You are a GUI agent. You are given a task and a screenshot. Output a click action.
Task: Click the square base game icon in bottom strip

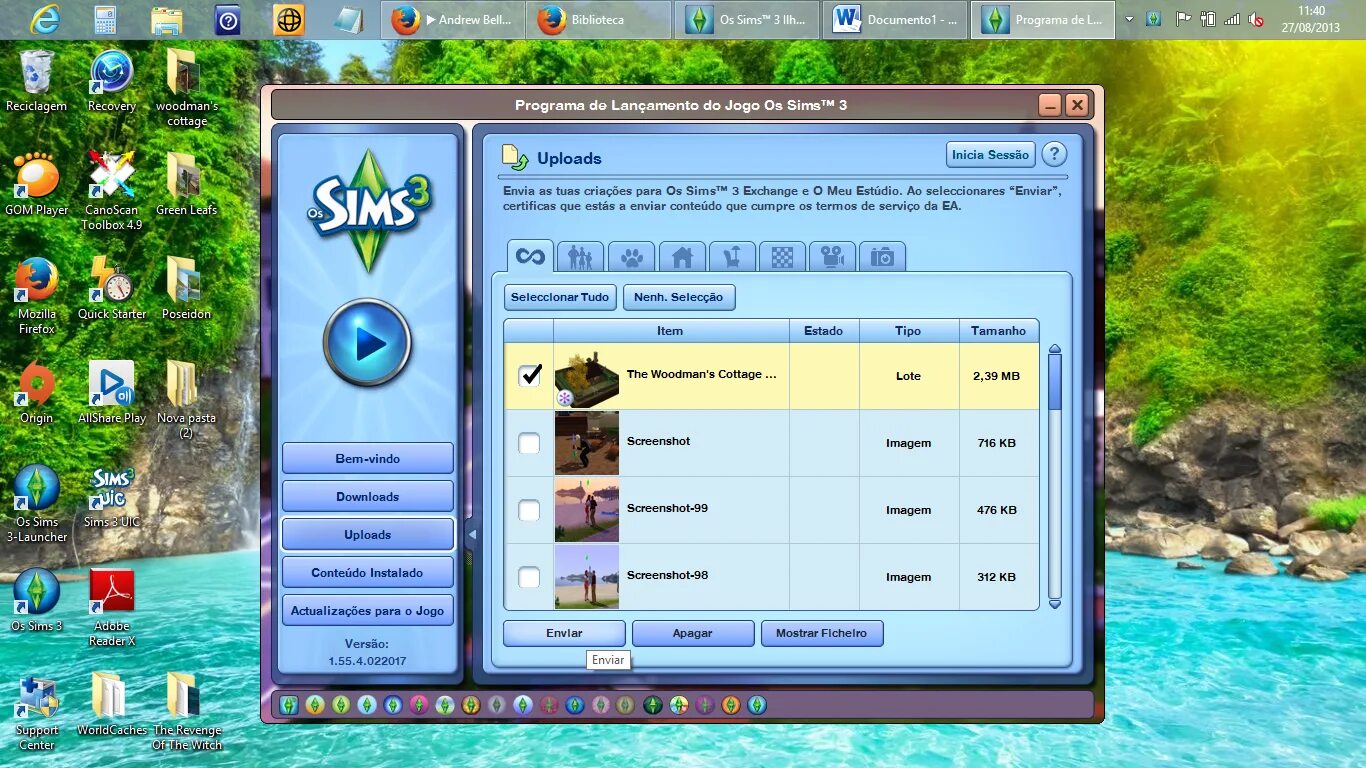289,705
